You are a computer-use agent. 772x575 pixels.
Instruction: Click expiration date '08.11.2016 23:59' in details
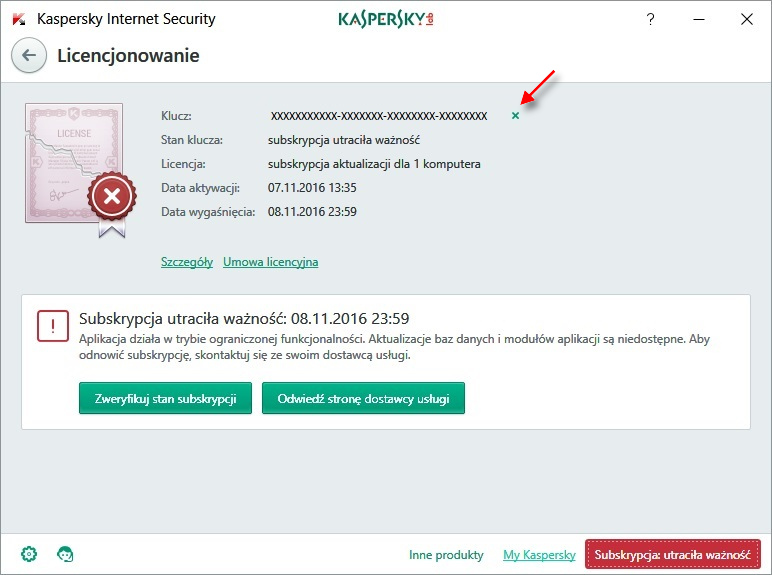click(x=312, y=212)
